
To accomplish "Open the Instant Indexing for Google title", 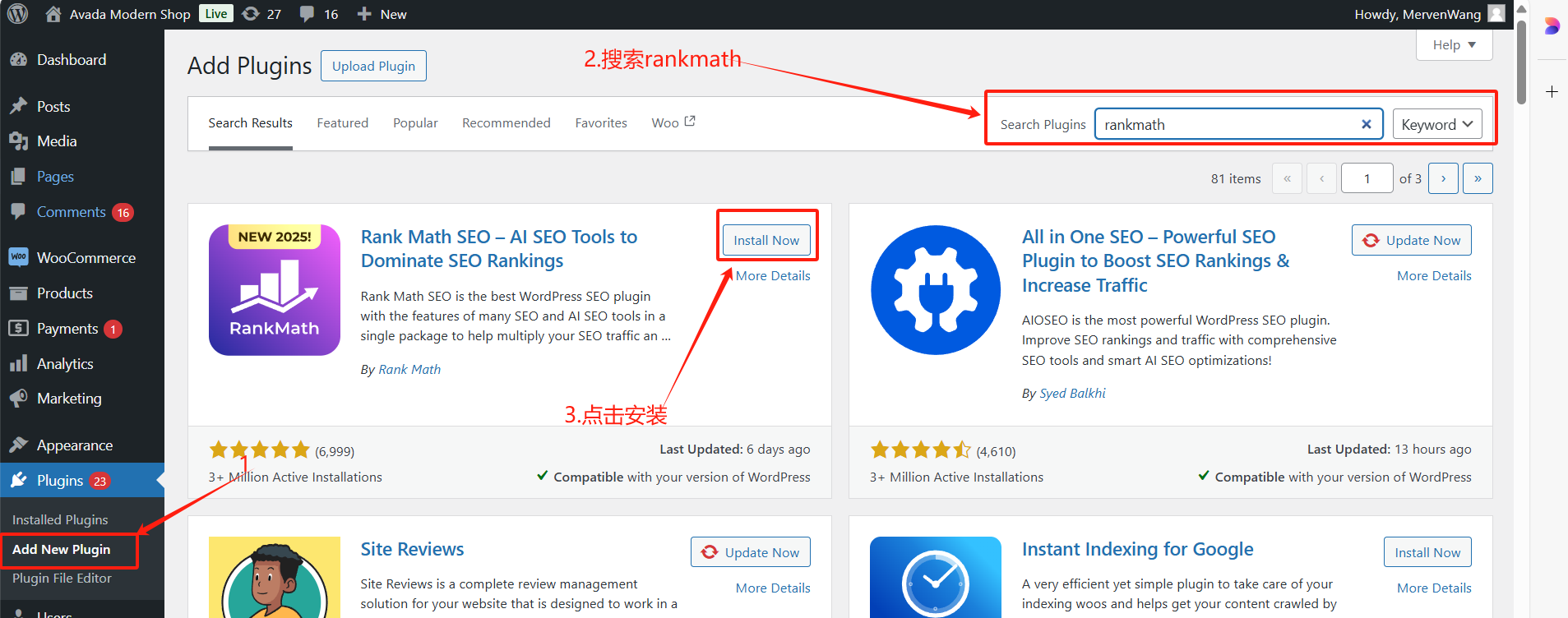I will [1138, 549].
